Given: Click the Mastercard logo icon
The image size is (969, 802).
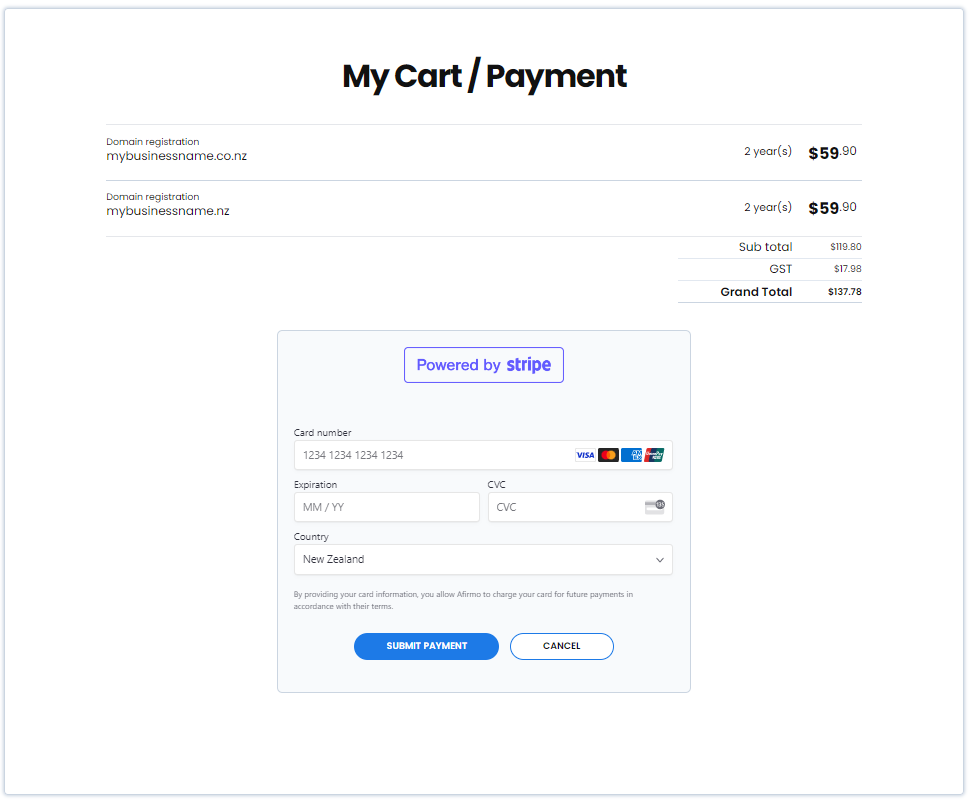Looking at the screenshot, I should click(608, 455).
